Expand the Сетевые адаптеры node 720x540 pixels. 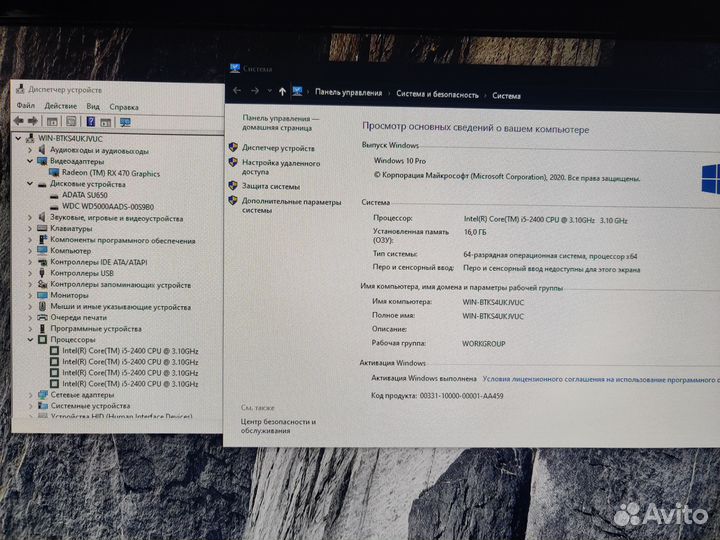coord(30,395)
